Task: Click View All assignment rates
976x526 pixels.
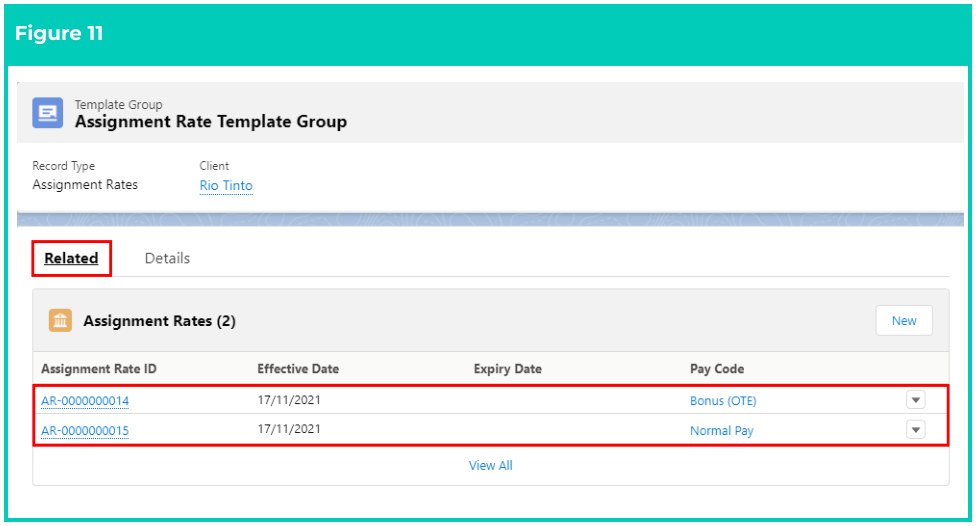Action: pos(490,466)
